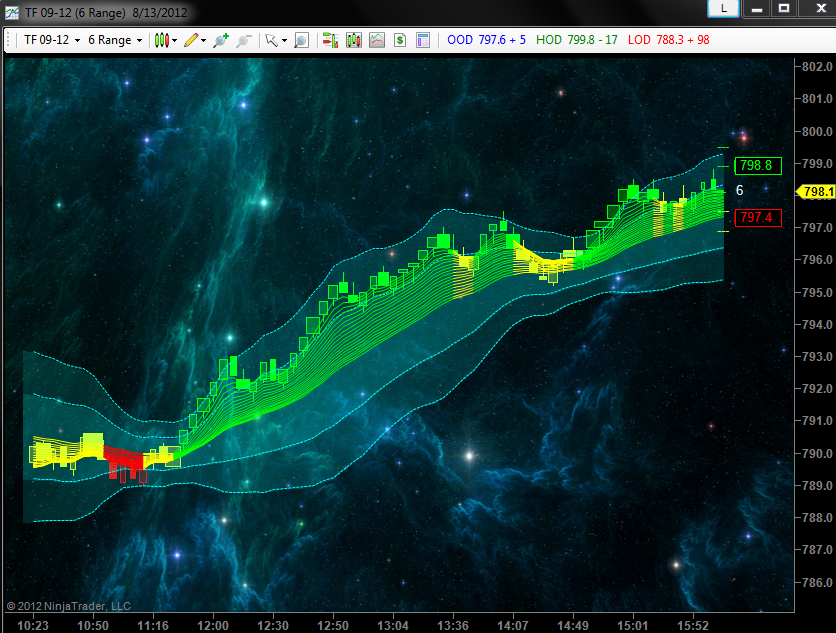This screenshot has width=836, height=633.
Task: Click the zoom out magnifier icon
Action: (244, 40)
